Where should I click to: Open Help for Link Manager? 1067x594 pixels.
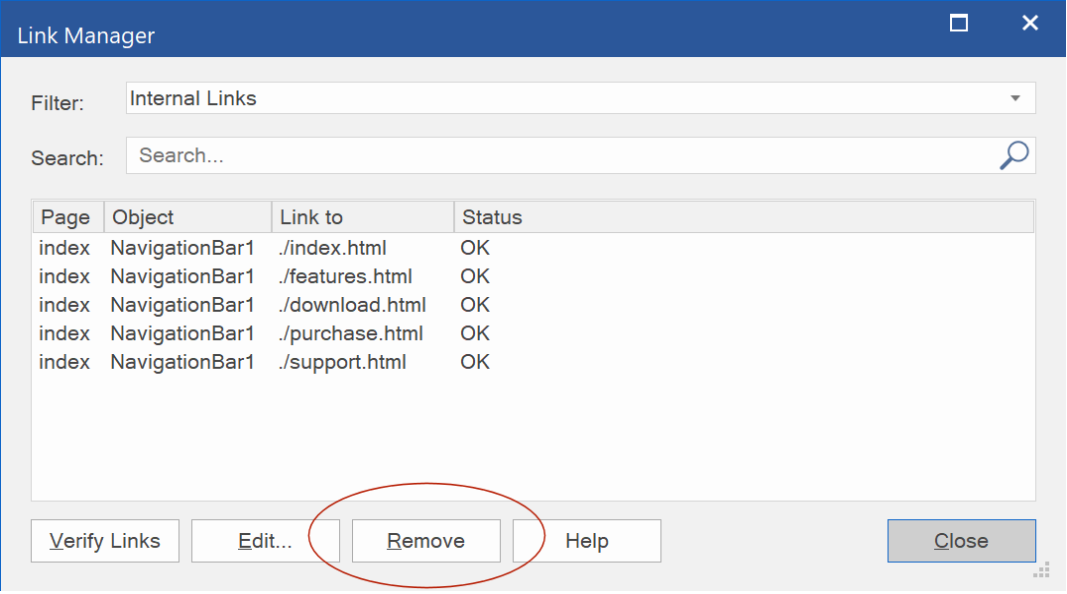(x=587, y=541)
